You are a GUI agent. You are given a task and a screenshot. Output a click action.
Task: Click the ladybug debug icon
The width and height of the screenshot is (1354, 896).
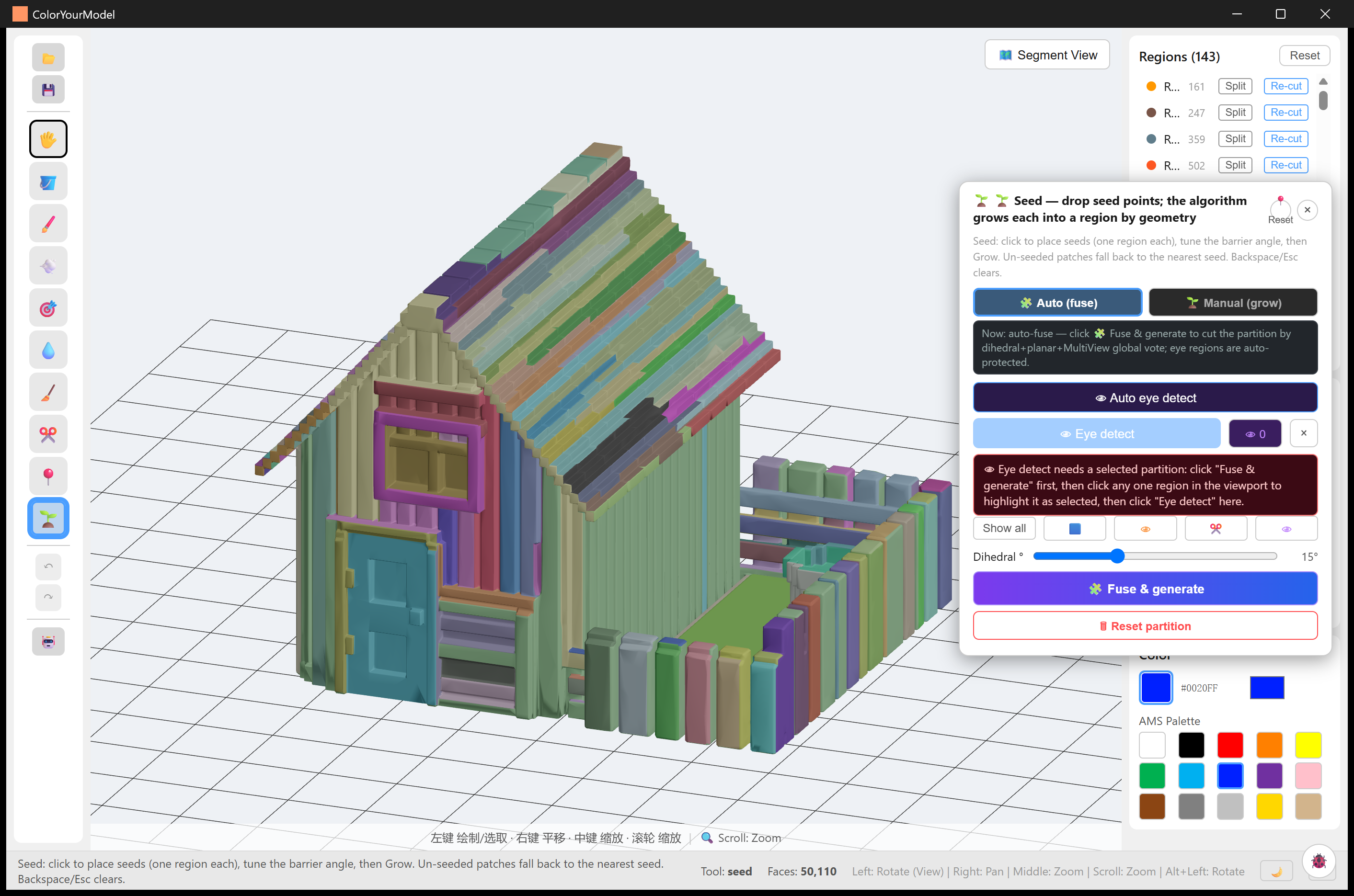point(1319,861)
